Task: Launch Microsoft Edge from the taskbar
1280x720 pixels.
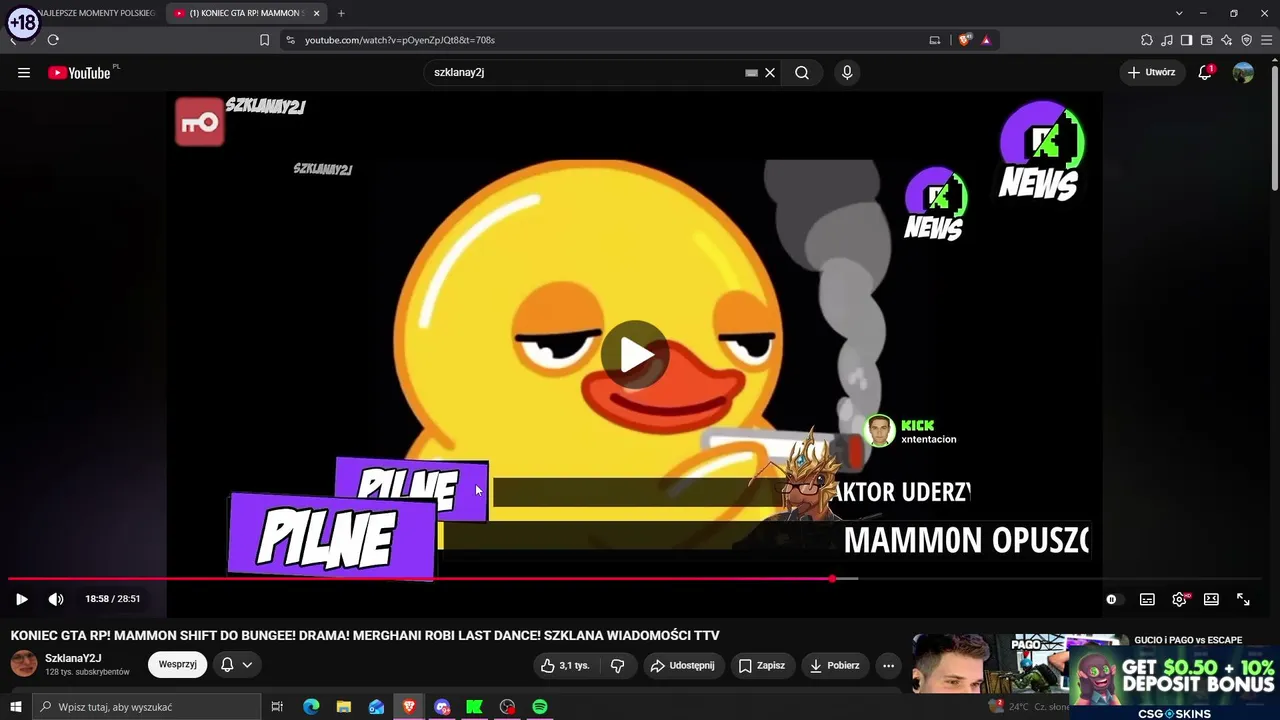Action: tap(311, 707)
